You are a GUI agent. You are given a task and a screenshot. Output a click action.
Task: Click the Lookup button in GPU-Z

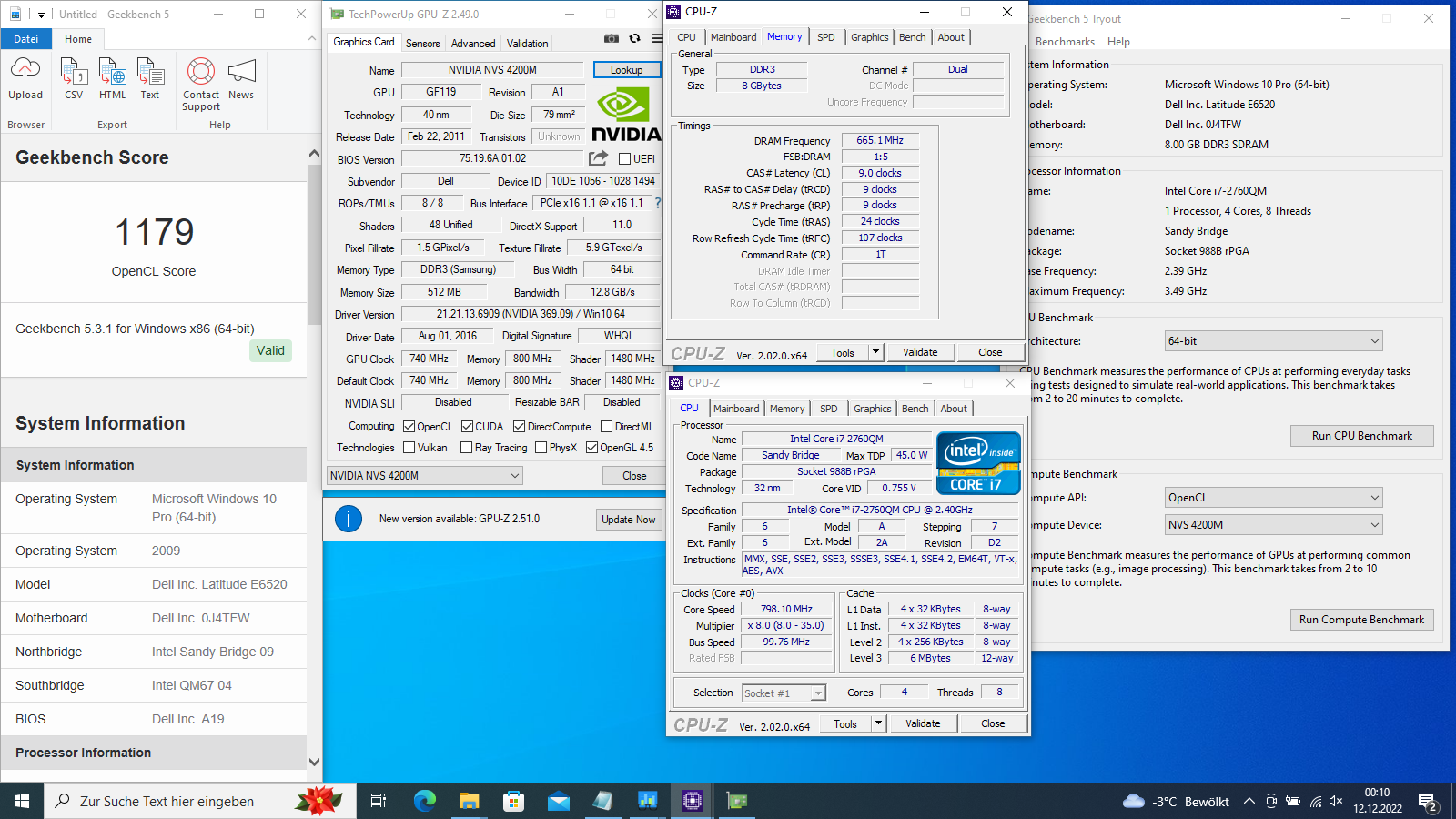(626, 70)
